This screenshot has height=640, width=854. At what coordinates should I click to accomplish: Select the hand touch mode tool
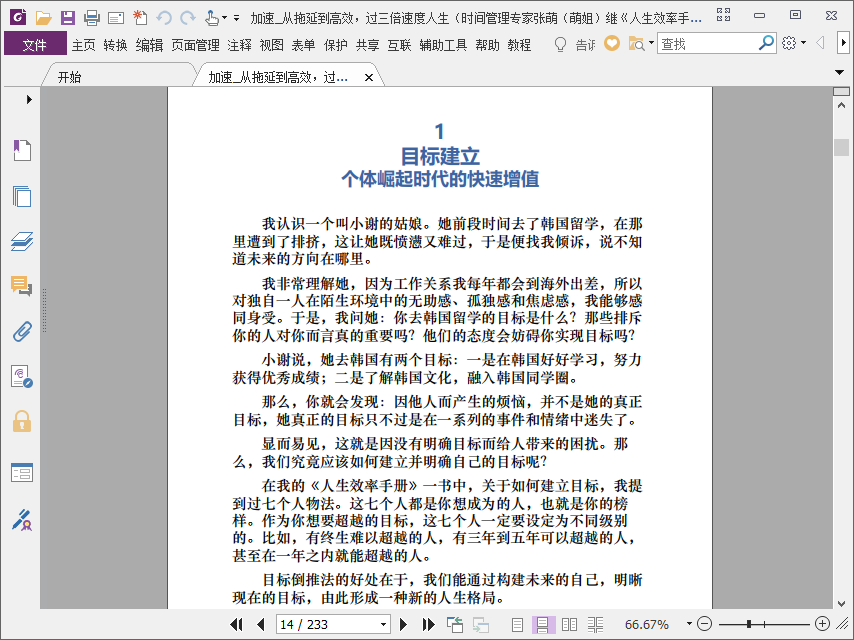(x=212, y=18)
